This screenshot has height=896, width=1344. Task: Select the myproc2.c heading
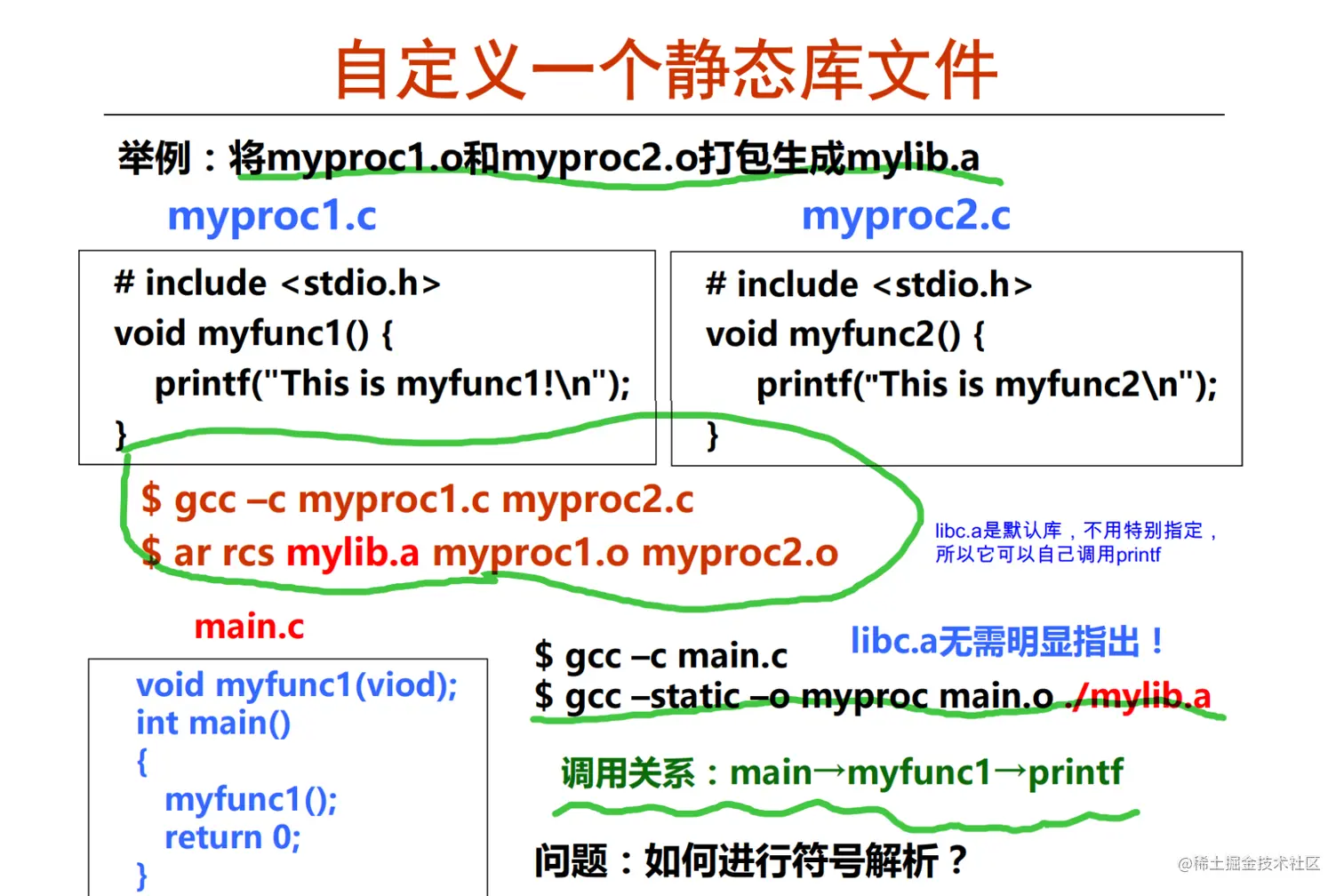pos(906,216)
